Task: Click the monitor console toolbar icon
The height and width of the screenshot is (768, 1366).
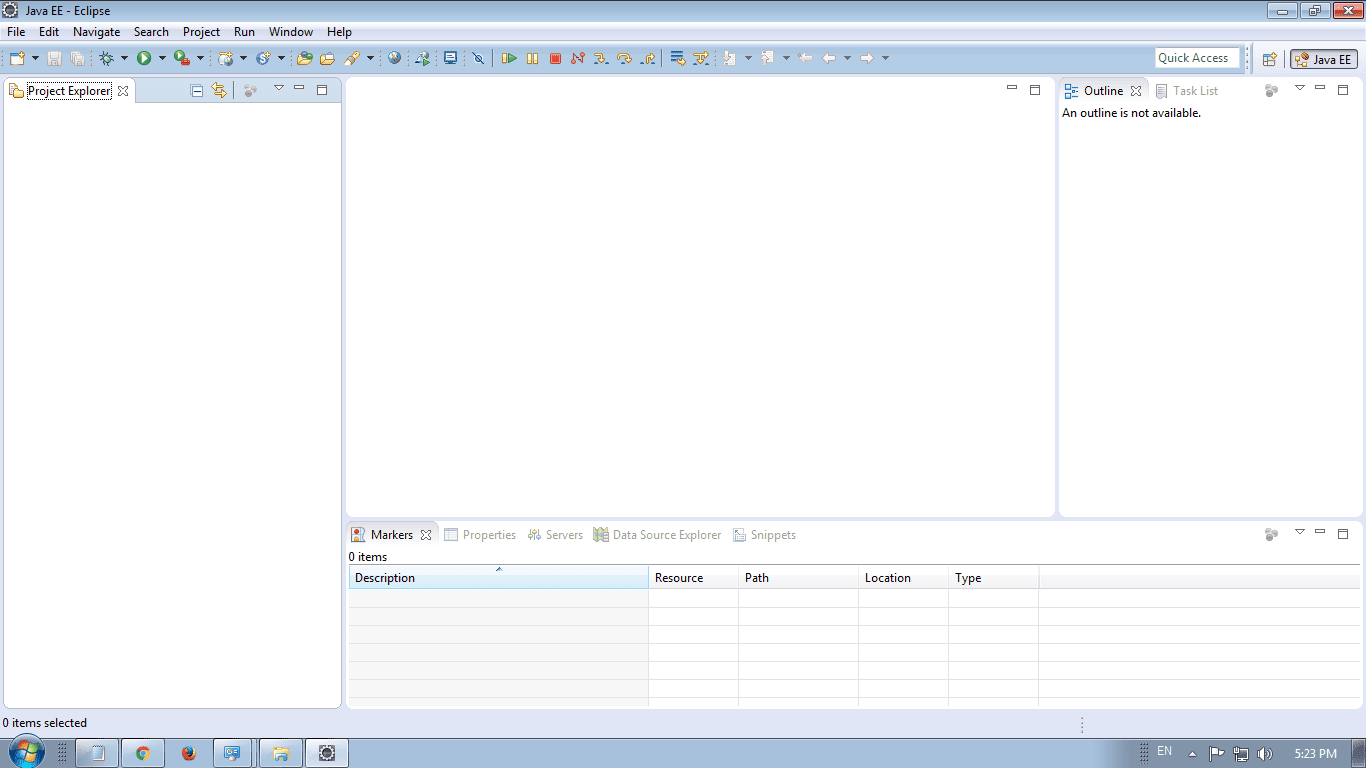Action: [451, 58]
